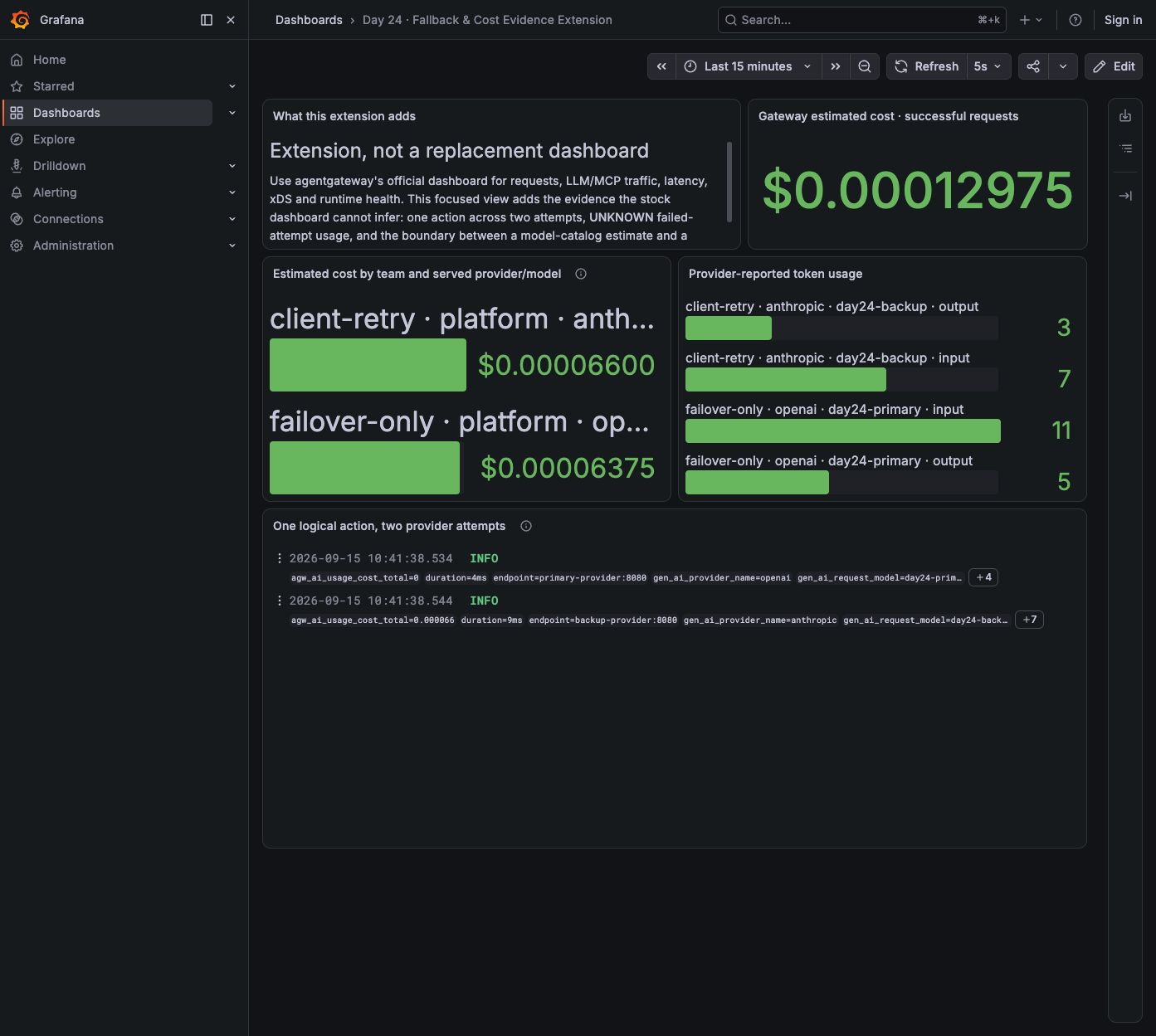1156x1036 pixels.
Task: Open the Explore page
Action: (x=54, y=139)
